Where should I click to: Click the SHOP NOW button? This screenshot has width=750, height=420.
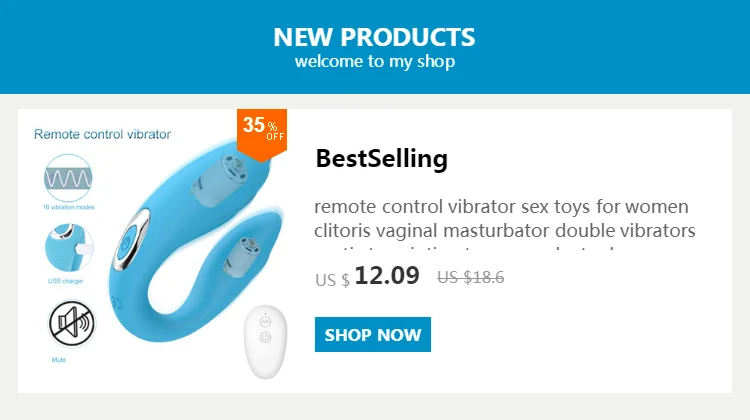click(373, 334)
